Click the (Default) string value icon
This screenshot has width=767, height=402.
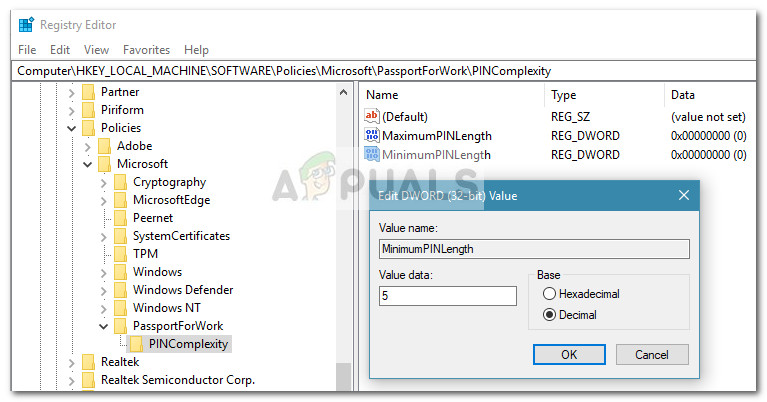click(x=373, y=117)
